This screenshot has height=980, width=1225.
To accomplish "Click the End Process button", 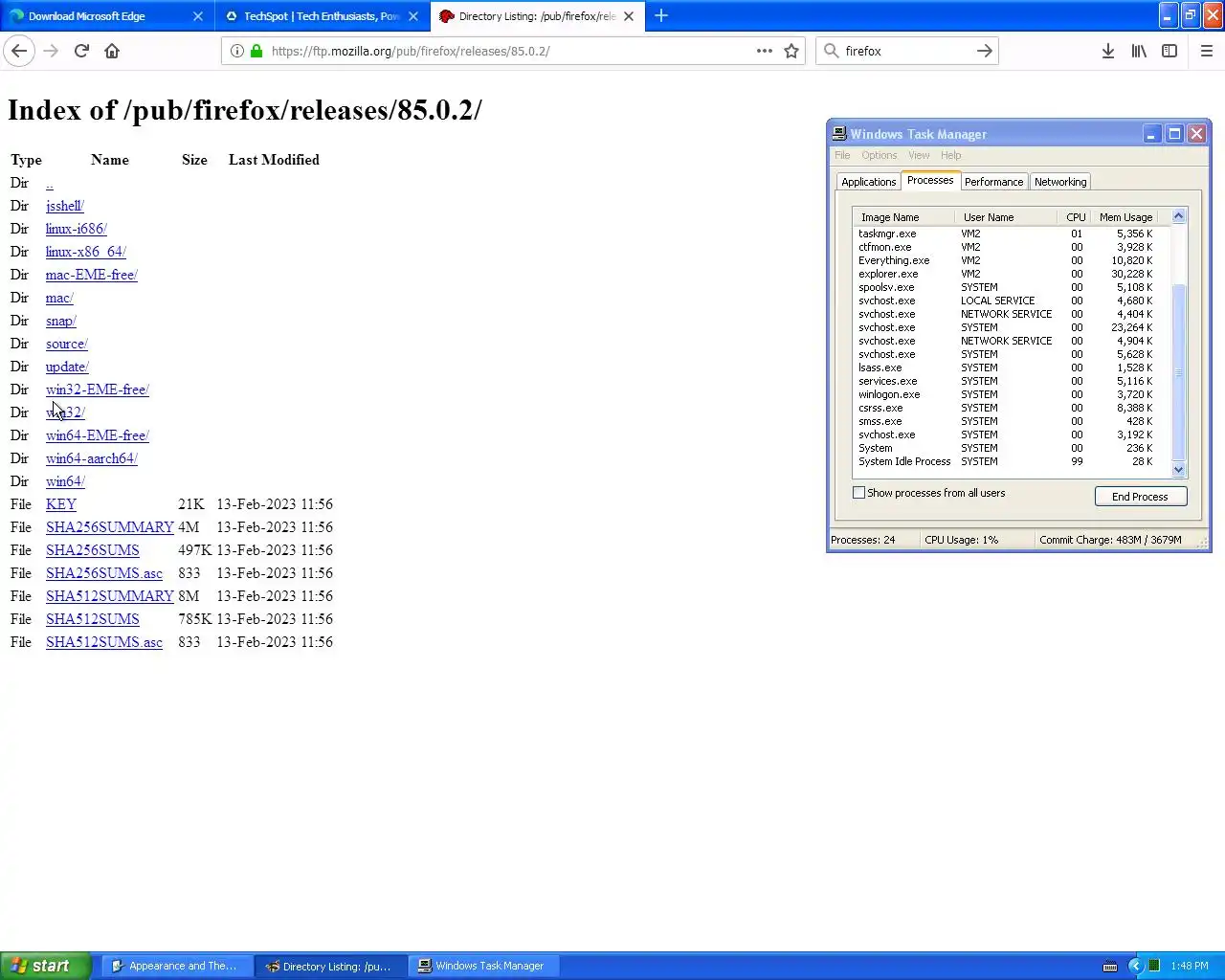I will (1141, 497).
